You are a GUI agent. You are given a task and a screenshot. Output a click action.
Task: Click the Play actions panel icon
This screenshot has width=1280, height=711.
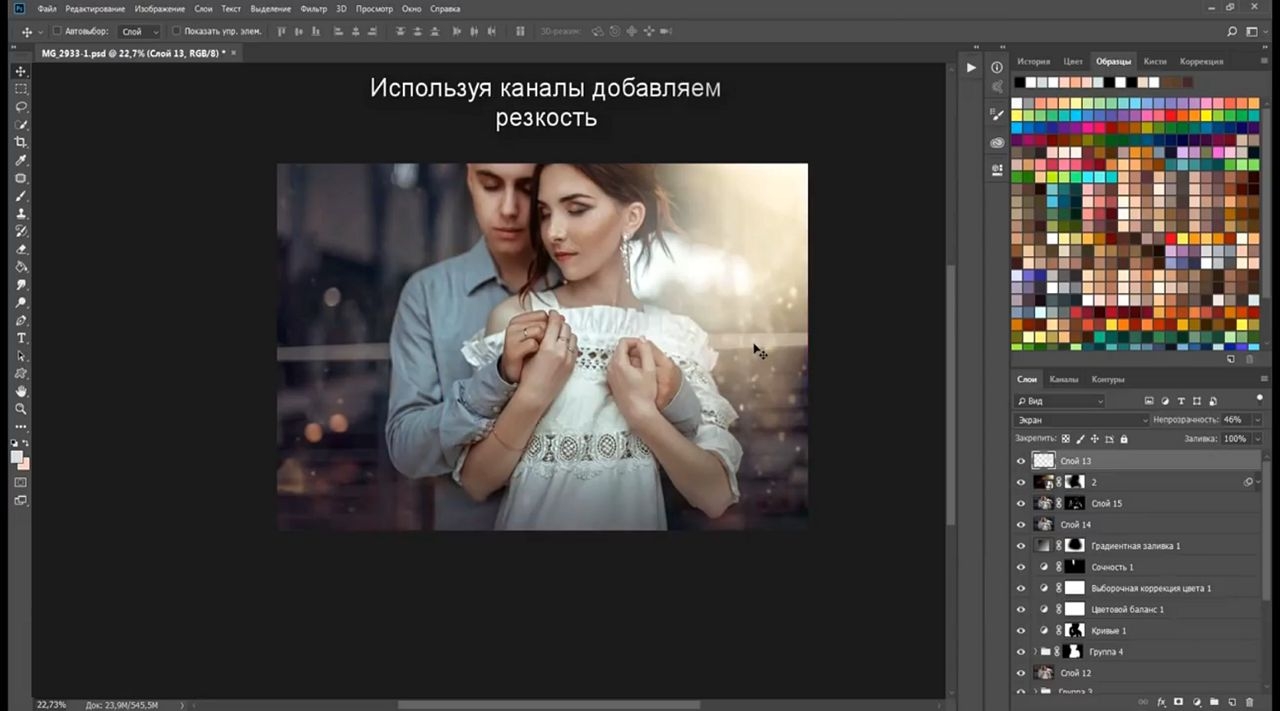pos(971,67)
